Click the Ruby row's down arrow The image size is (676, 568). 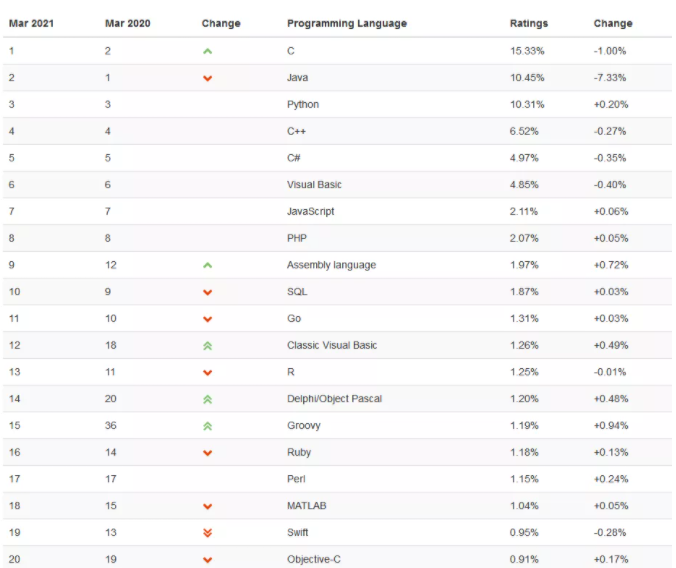(207, 453)
